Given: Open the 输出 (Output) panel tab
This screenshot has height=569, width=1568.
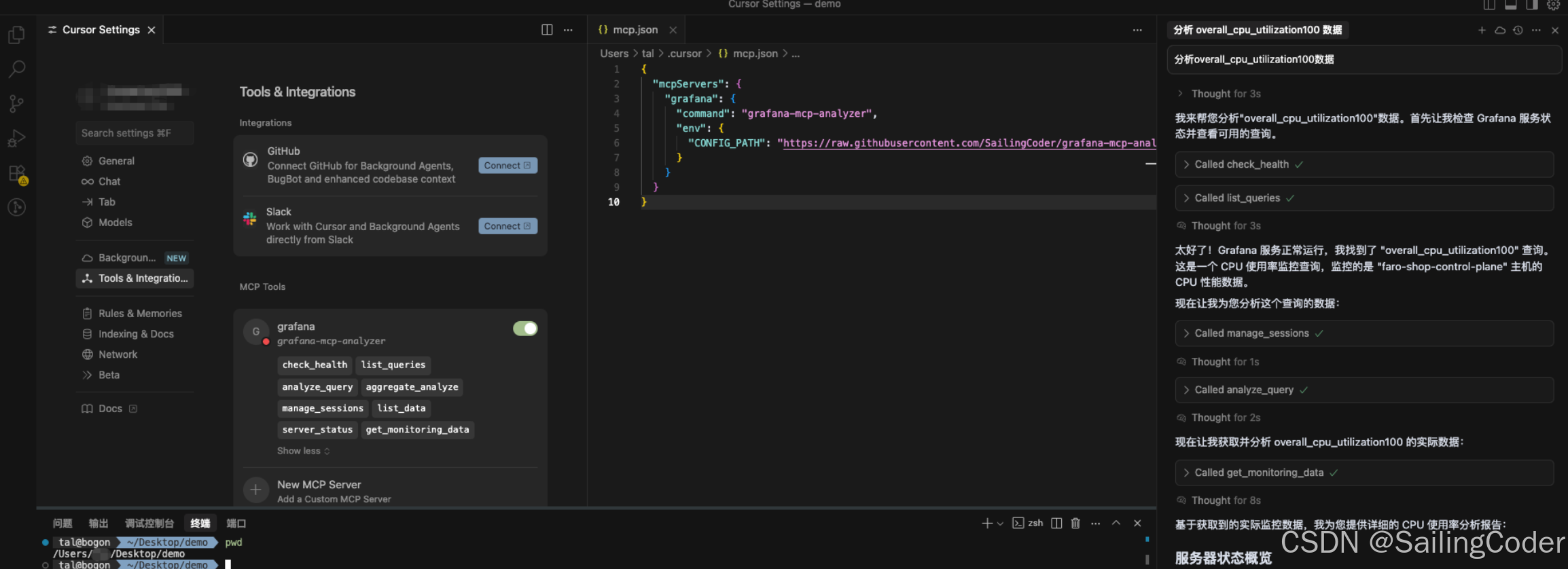Looking at the screenshot, I should pyautogui.click(x=99, y=523).
